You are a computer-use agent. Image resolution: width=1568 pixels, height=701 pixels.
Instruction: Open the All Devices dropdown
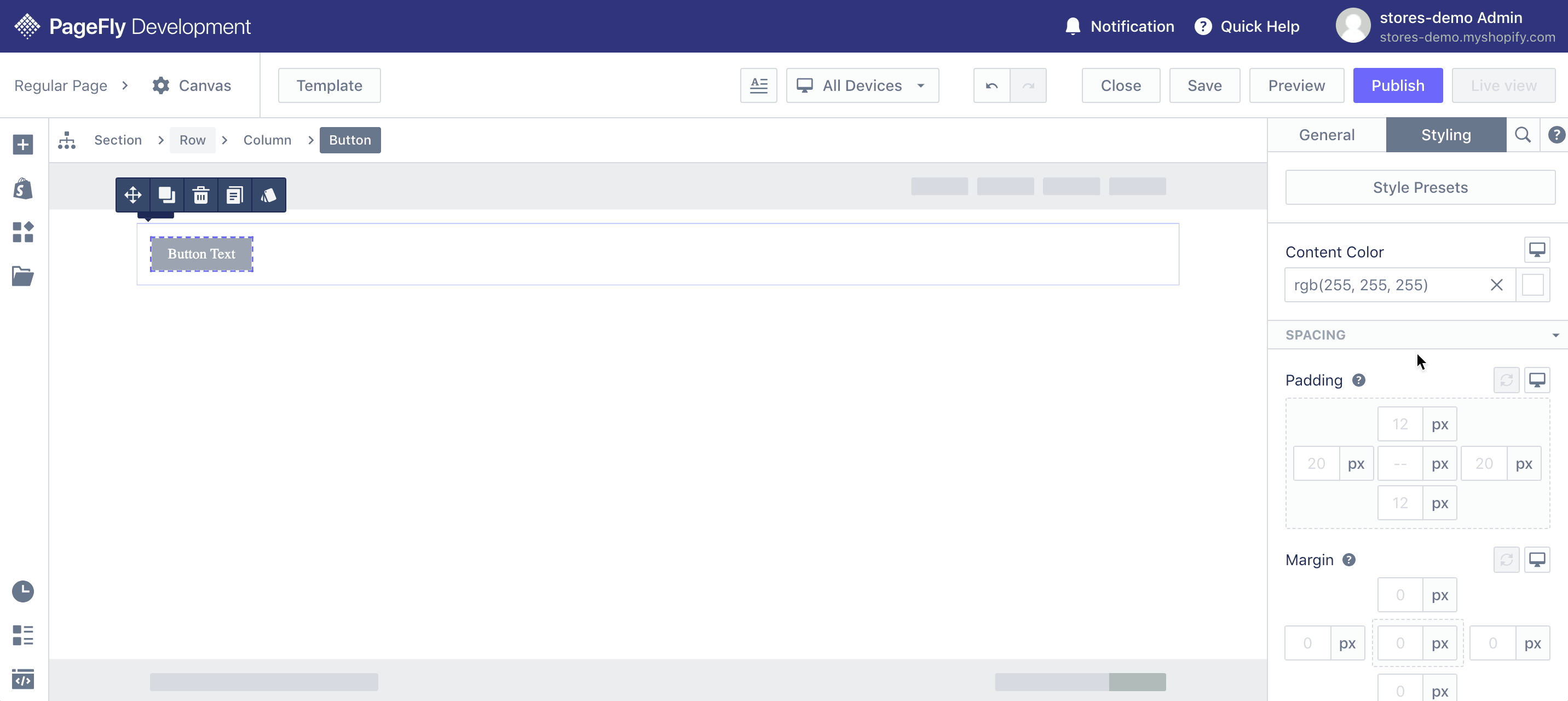click(862, 85)
